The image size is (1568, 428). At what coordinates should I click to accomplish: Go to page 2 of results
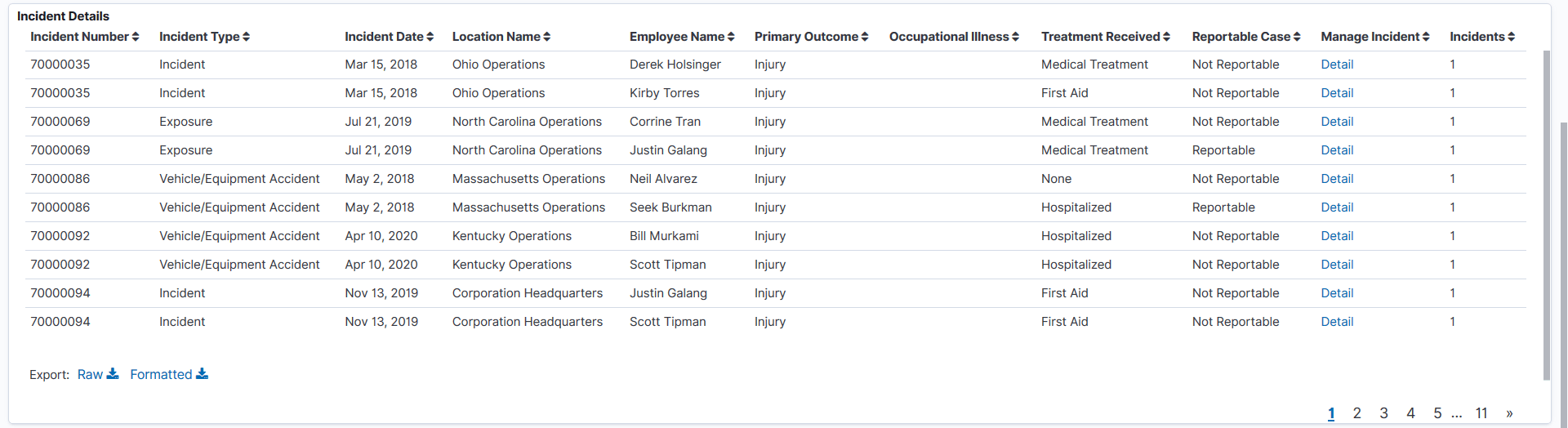(1356, 413)
